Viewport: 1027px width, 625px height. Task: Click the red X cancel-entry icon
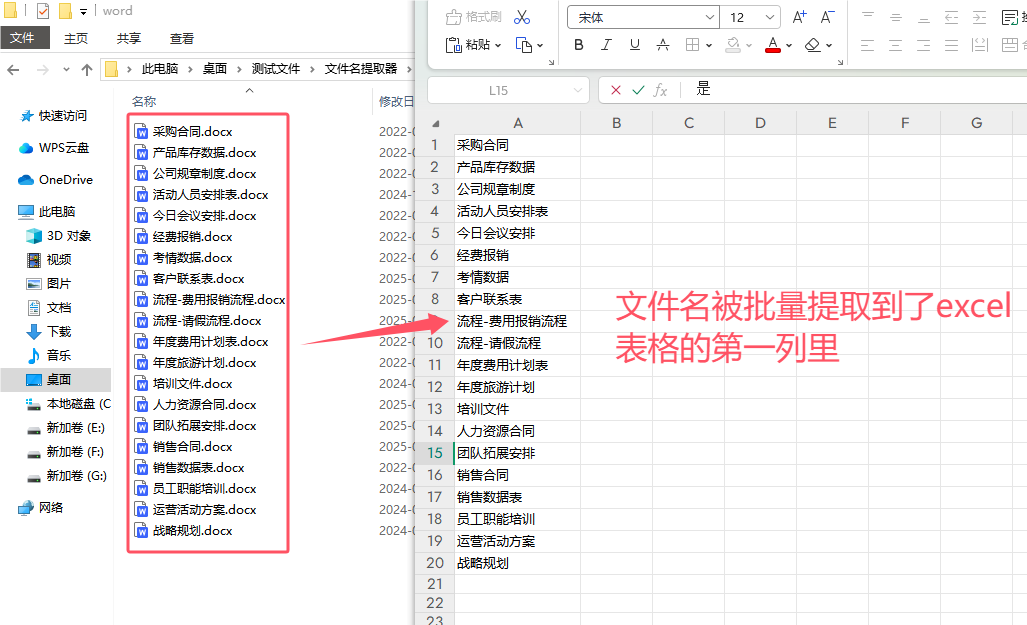click(x=616, y=90)
